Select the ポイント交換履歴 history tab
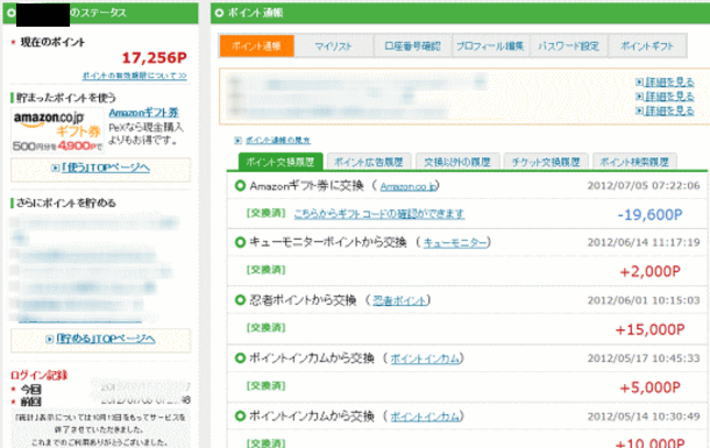Image resolution: width=710 pixels, height=448 pixels. 280,162
